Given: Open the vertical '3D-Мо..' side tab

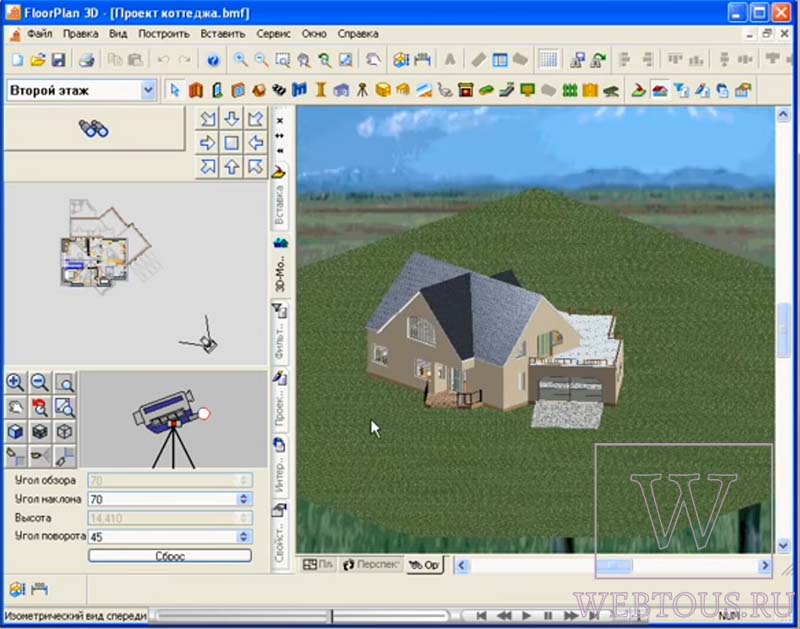Looking at the screenshot, I should [x=280, y=265].
